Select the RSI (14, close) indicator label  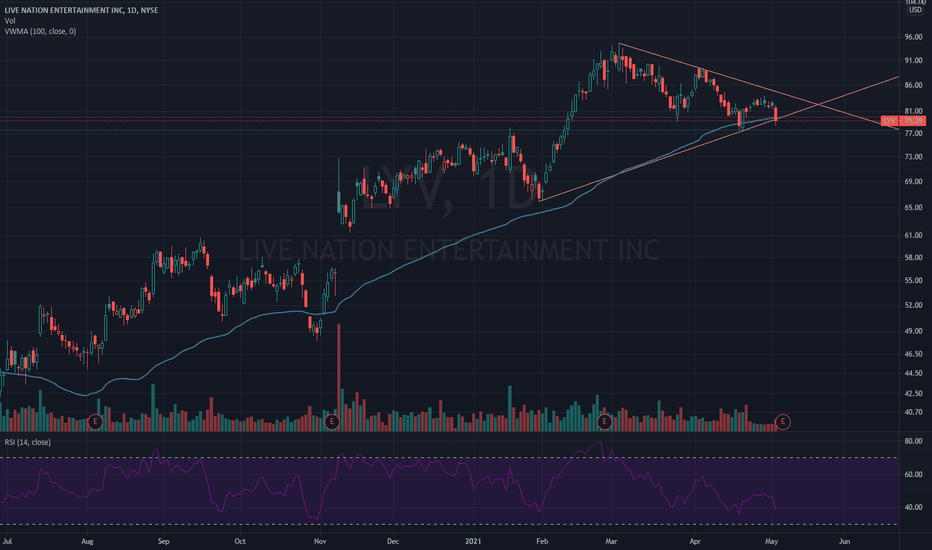click(27, 442)
